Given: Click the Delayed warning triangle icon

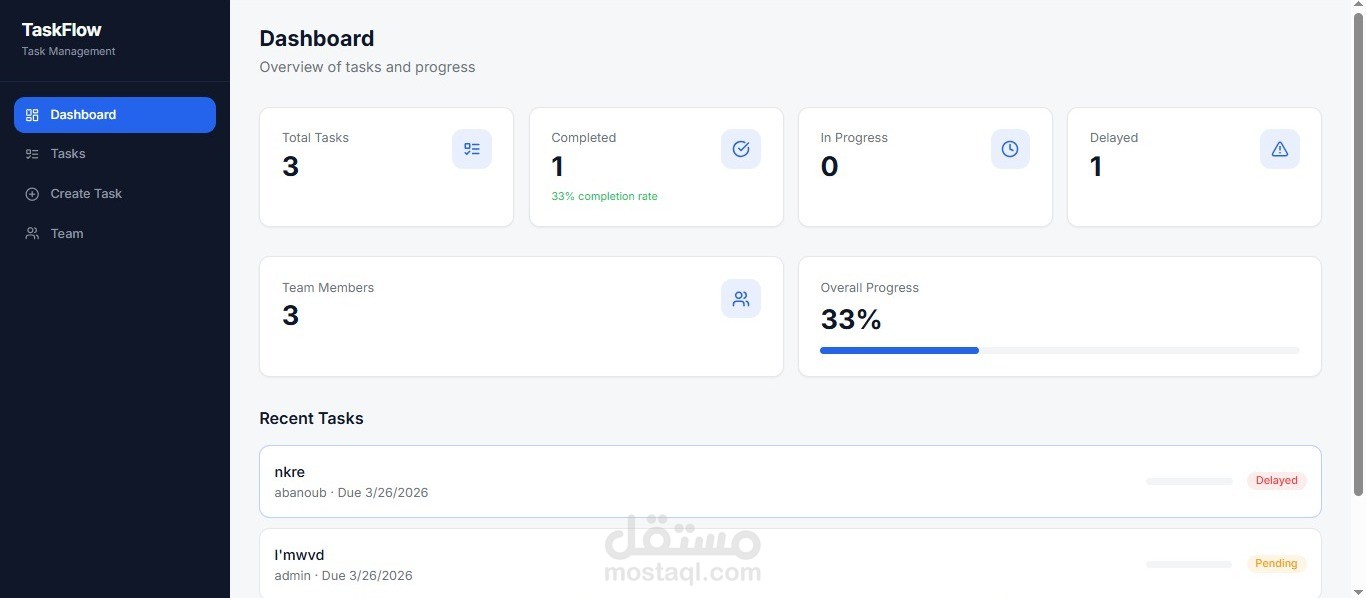Looking at the screenshot, I should 1279,148.
